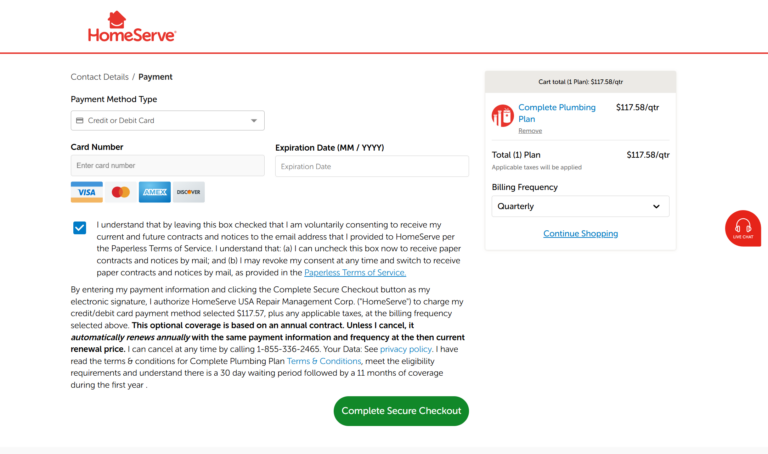Focus the Card Number input field
768x454 pixels.
point(167,166)
